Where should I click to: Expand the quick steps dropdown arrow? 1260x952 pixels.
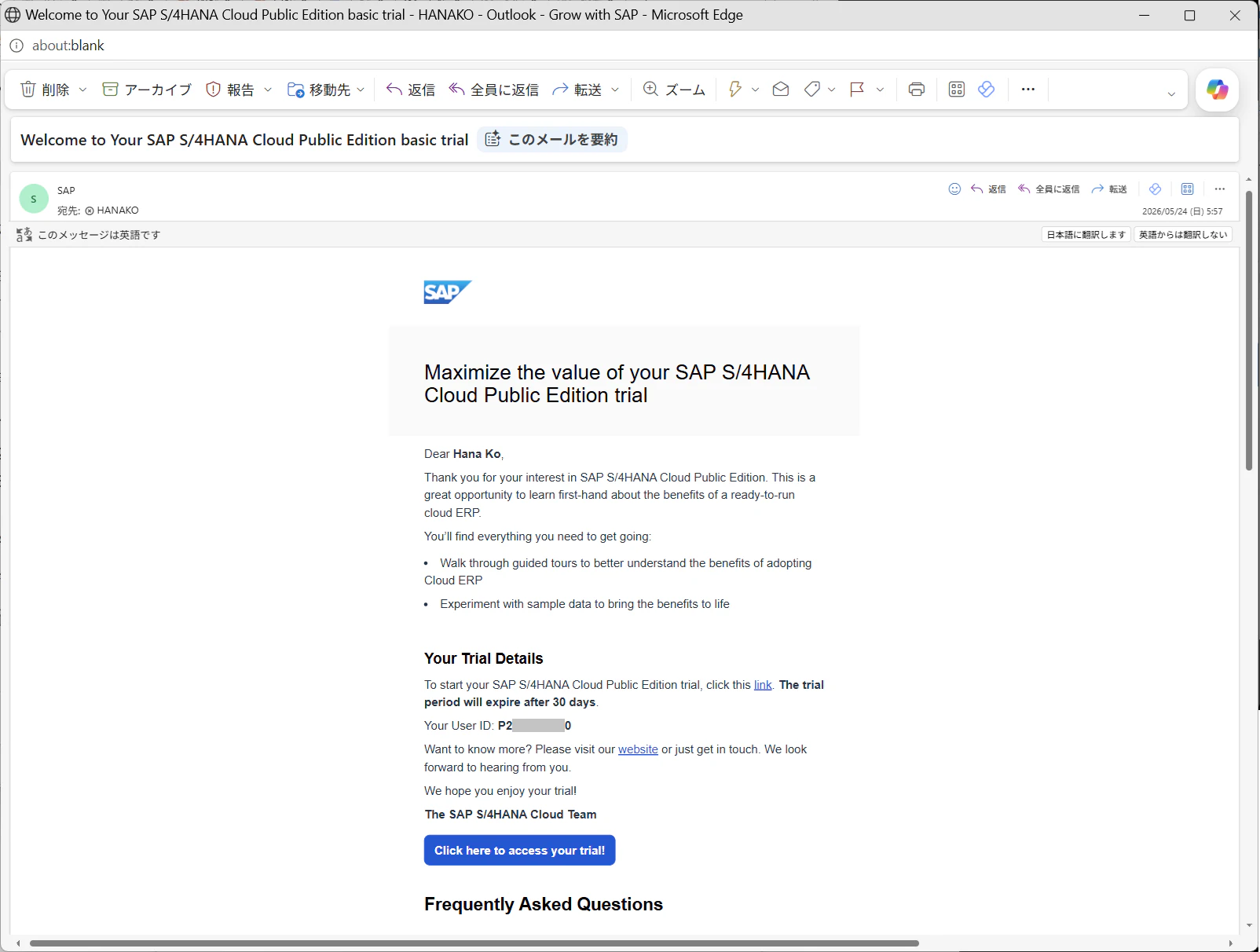pos(755,90)
